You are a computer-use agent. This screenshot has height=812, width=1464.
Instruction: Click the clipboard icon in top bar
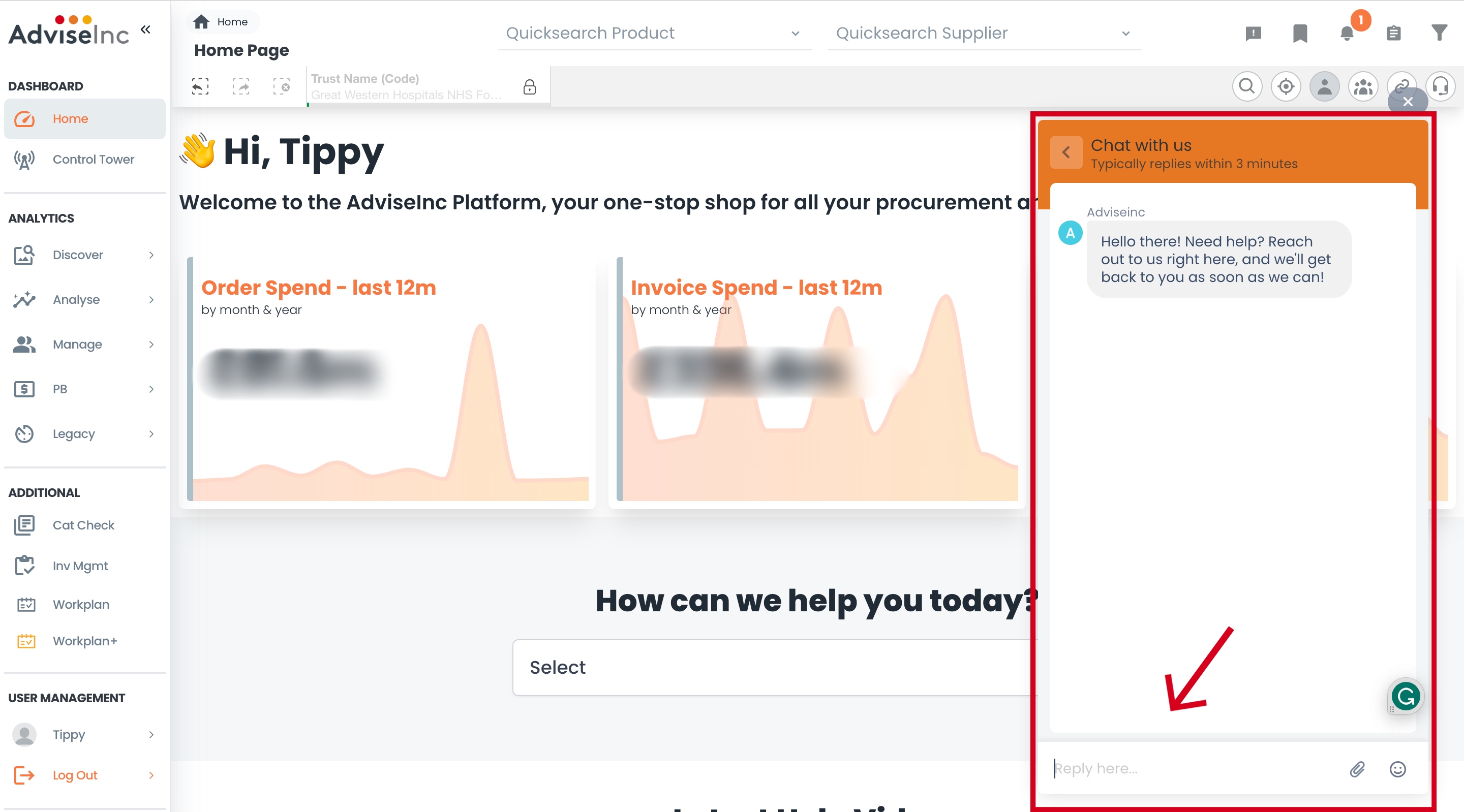(x=1393, y=34)
